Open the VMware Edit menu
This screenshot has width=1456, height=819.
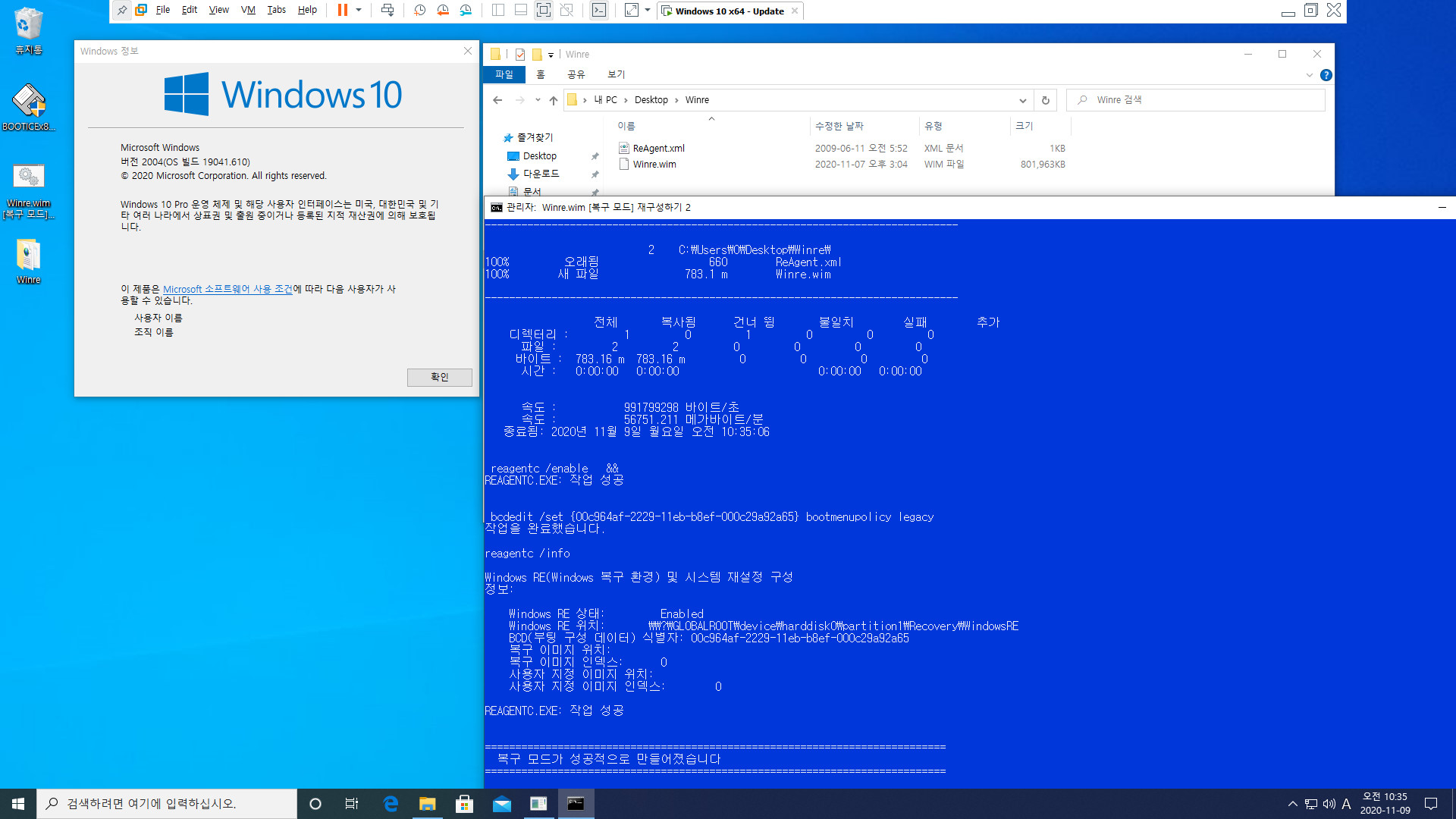(190, 10)
